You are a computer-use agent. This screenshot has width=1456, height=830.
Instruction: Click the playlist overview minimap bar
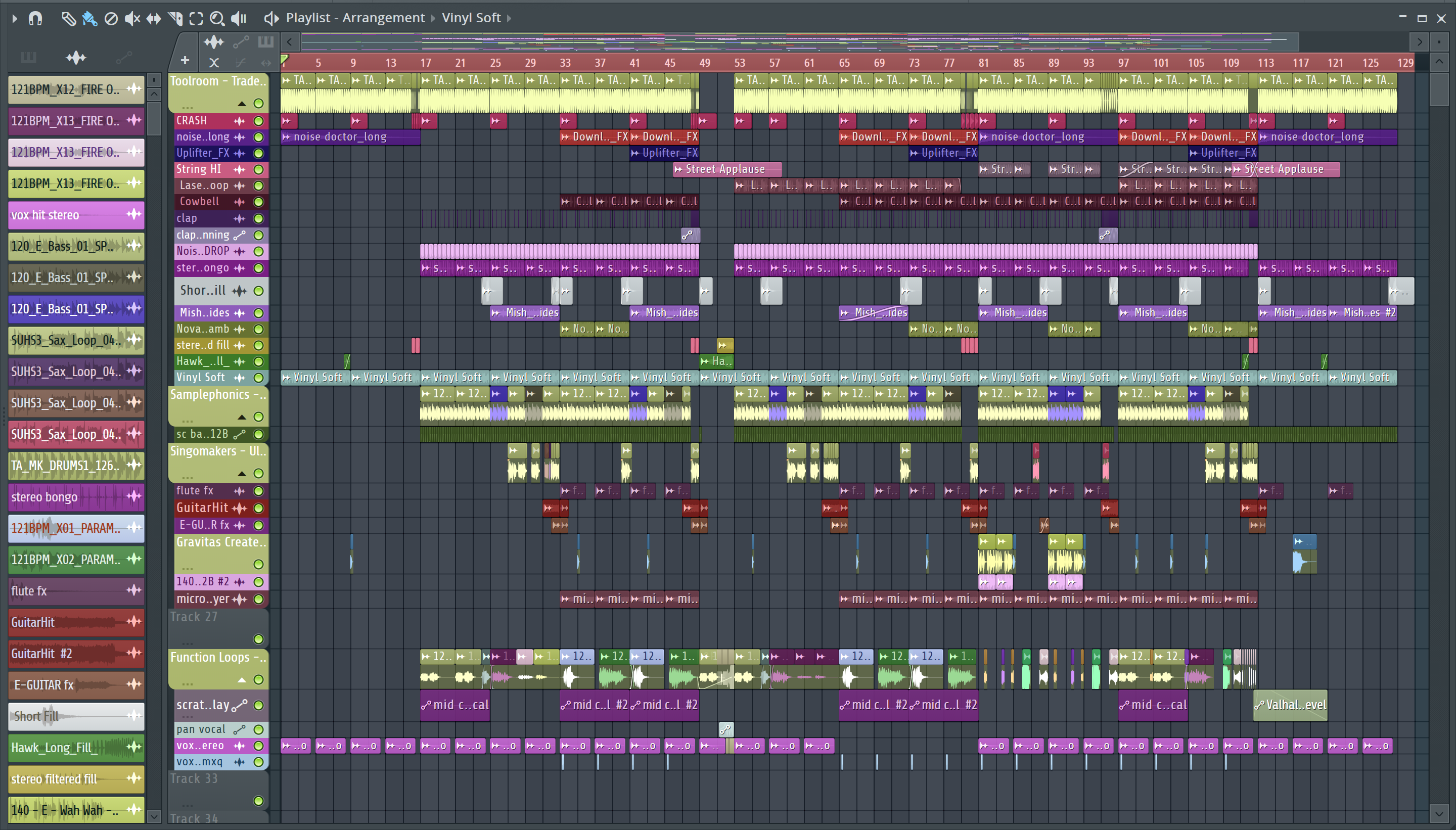pos(799,41)
